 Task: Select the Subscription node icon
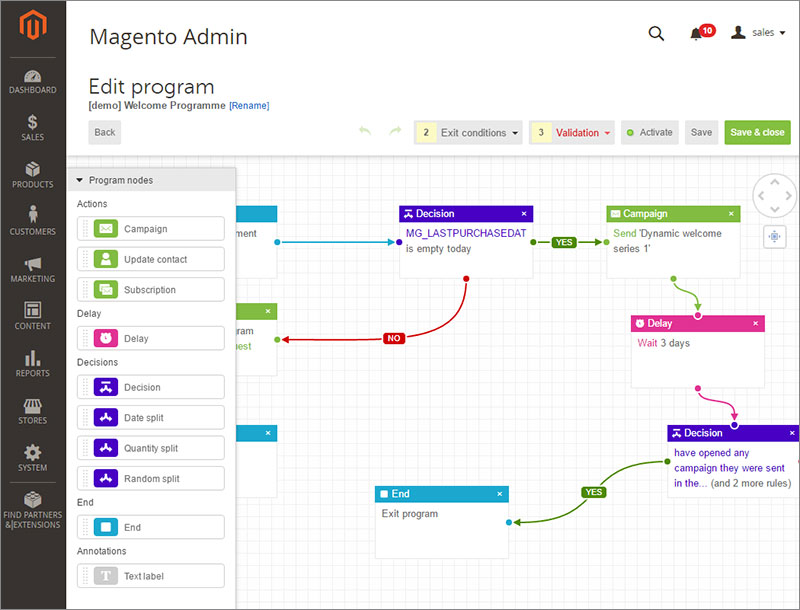106,290
